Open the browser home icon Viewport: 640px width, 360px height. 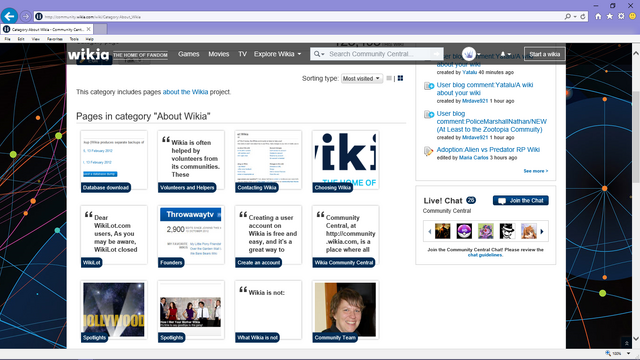point(598,16)
